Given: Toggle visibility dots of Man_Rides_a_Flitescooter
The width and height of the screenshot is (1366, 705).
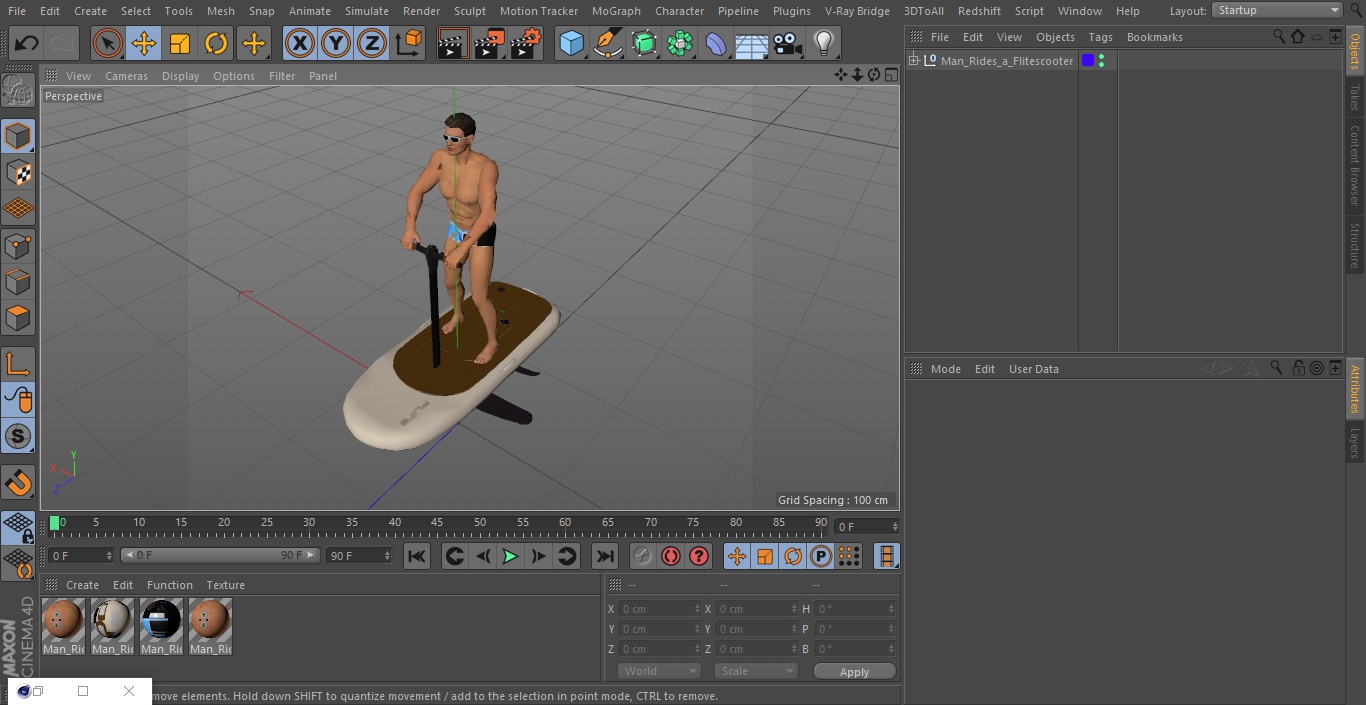Looking at the screenshot, I should 1101,61.
